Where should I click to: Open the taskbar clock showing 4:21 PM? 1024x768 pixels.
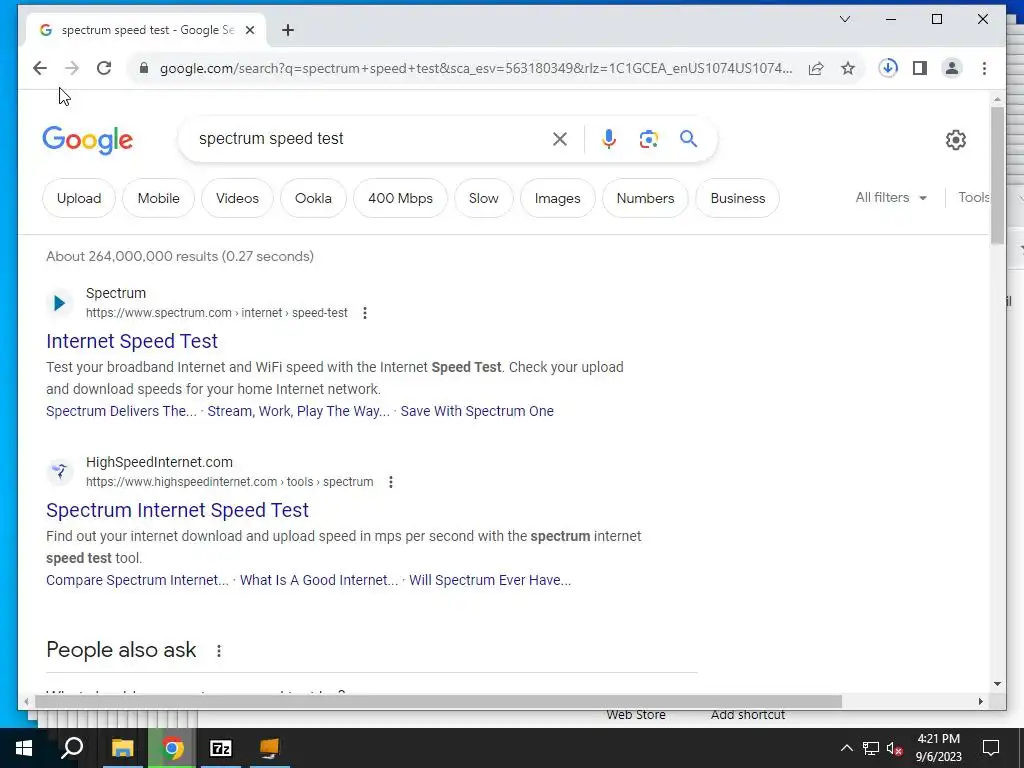(938, 748)
